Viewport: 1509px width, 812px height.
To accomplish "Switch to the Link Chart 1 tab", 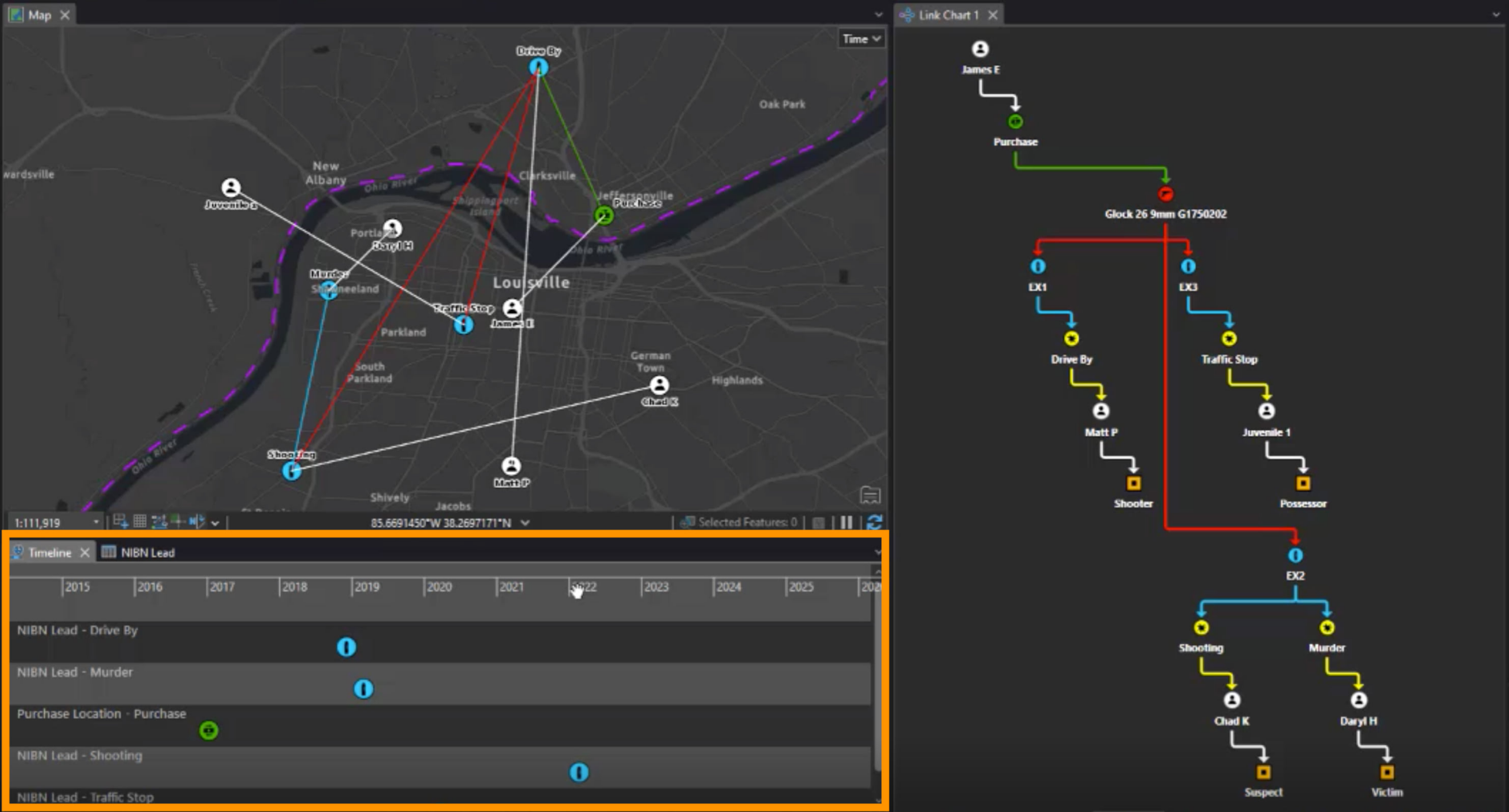I will click(x=948, y=15).
